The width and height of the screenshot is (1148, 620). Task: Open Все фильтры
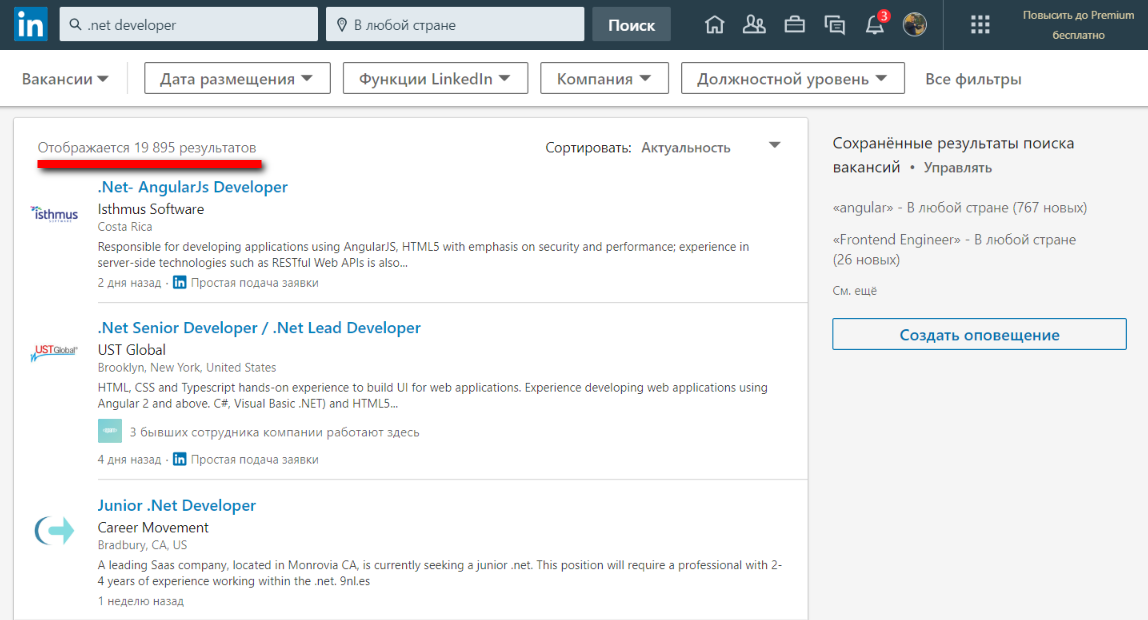click(x=973, y=79)
